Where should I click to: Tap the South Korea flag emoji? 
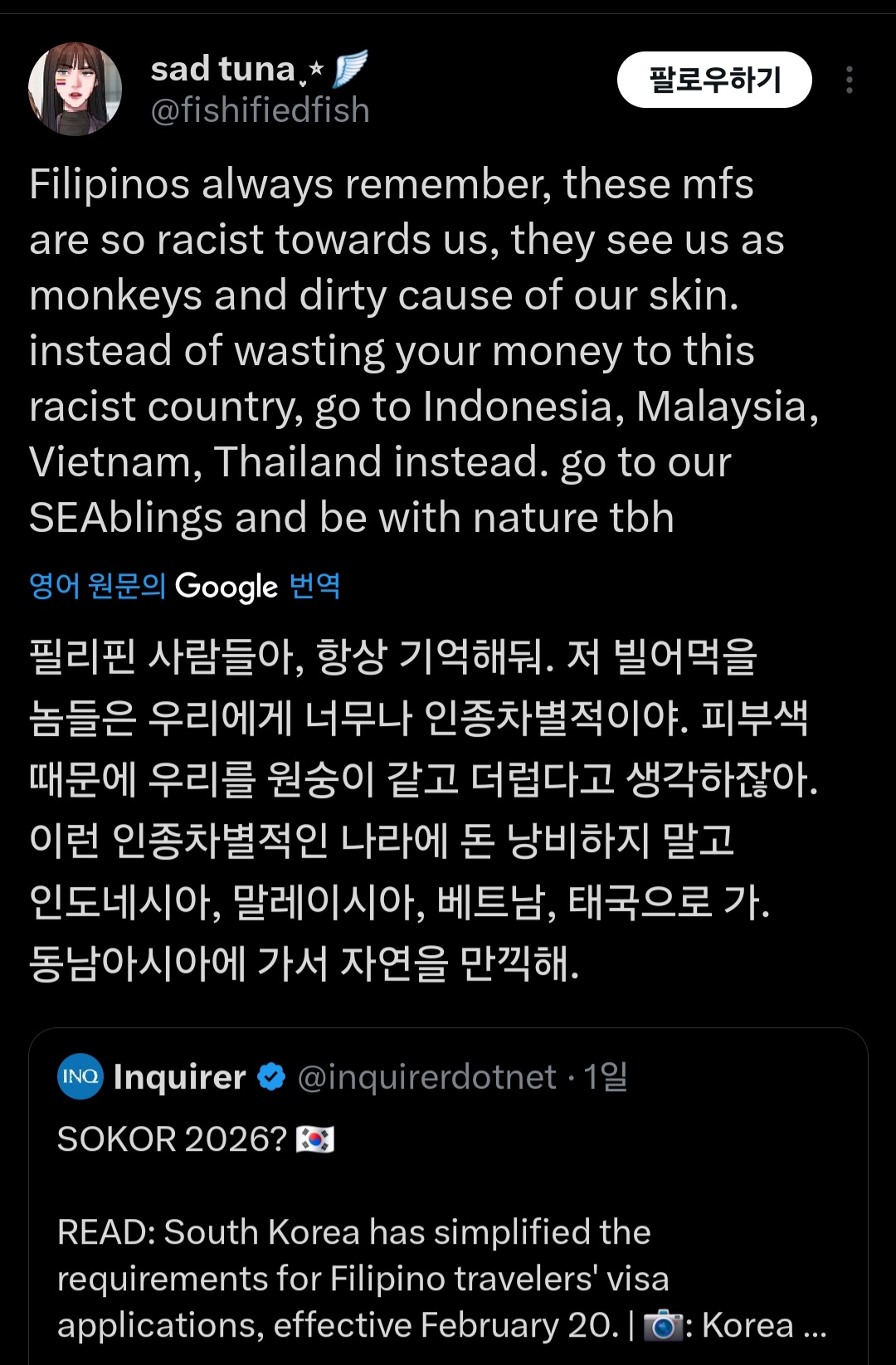pos(315,1139)
